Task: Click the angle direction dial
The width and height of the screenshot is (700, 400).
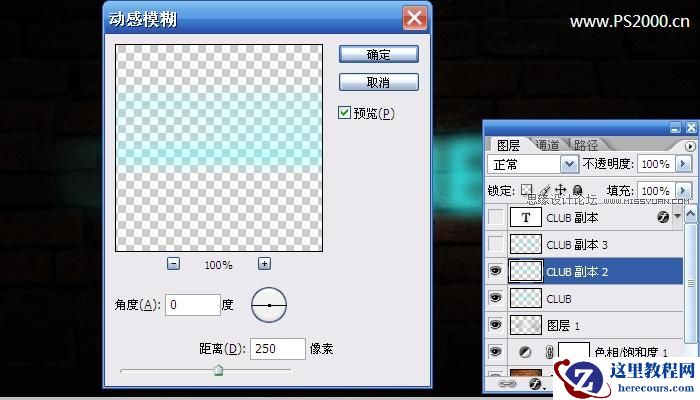Action: [x=269, y=305]
